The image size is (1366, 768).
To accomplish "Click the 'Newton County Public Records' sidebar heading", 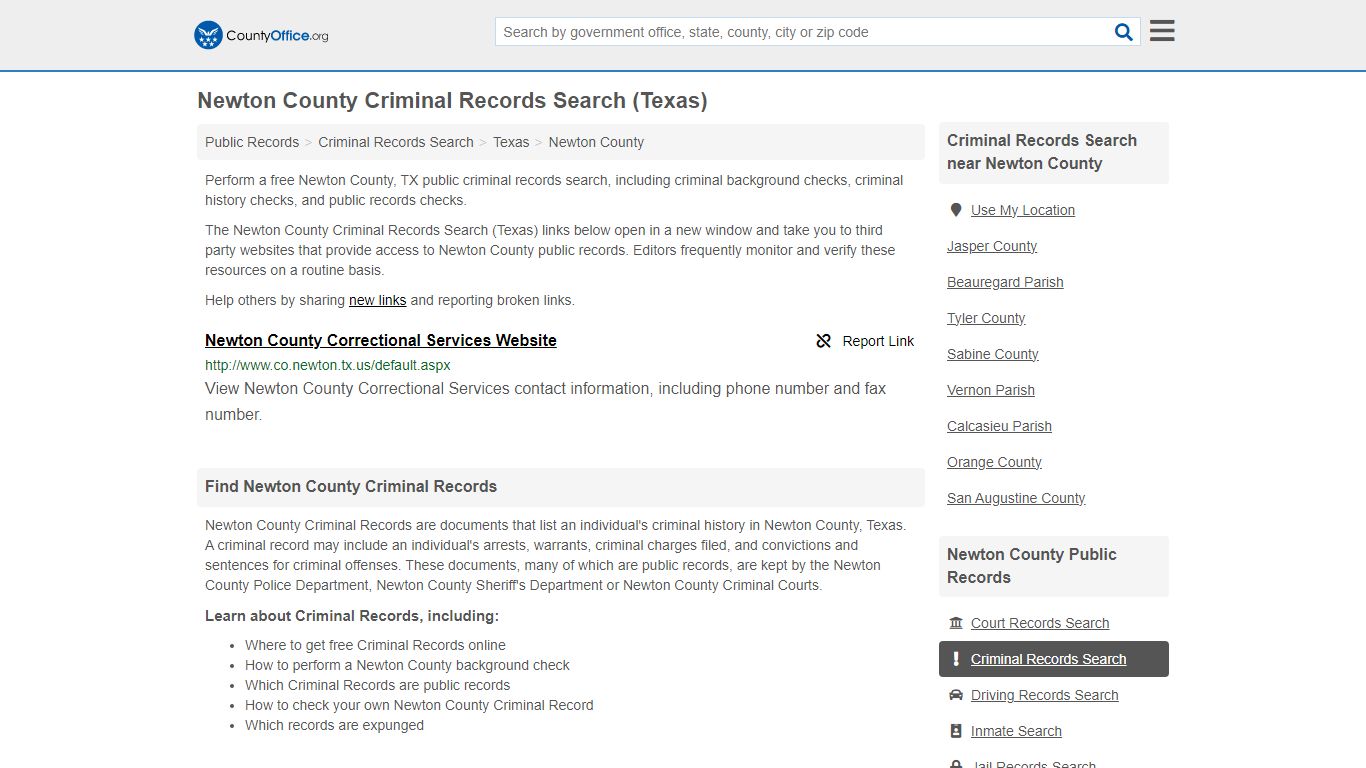I will coord(1032,566).
